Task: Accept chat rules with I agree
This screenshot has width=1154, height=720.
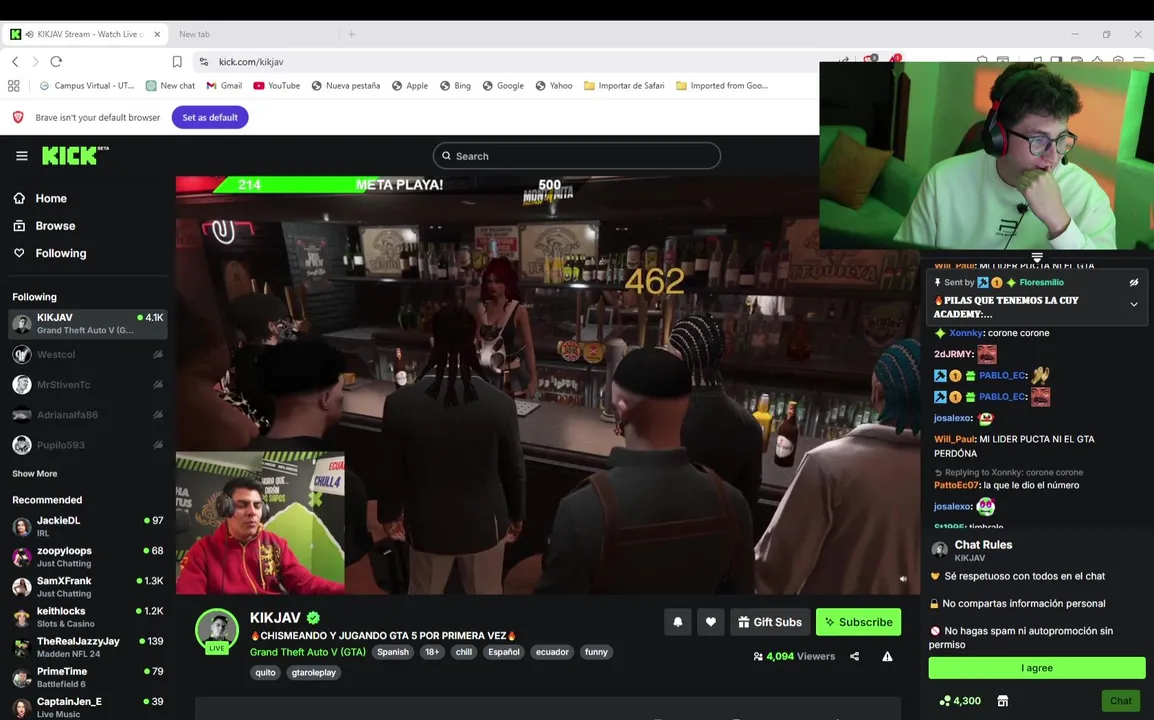Action: pyautogui.click(x=1037, y=668)
